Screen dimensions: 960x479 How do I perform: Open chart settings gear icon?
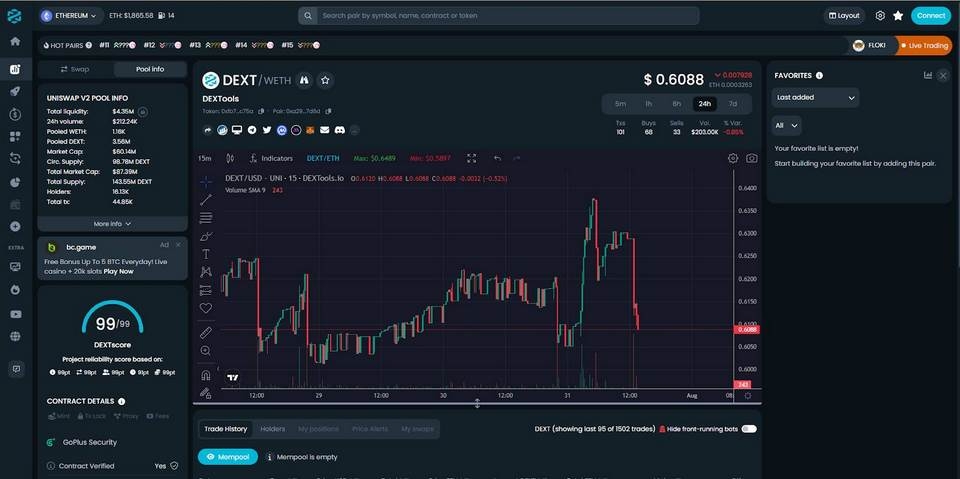click(x=733, y=158)
